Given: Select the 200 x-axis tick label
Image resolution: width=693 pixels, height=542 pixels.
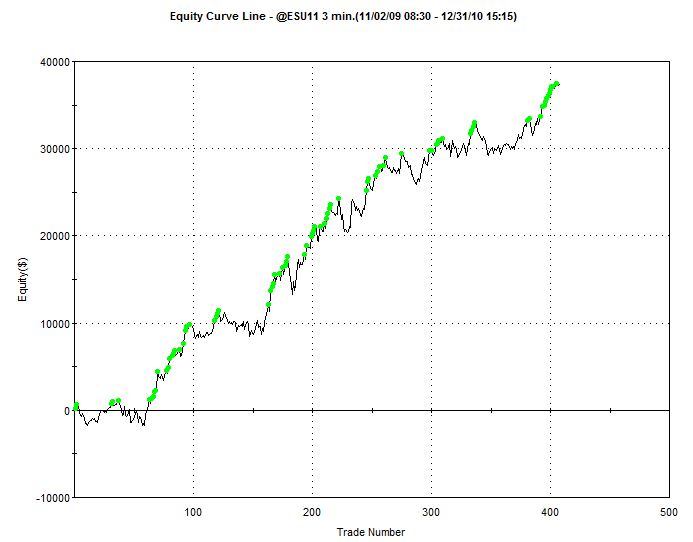Looking at the screenshot, I should (312, 512).
